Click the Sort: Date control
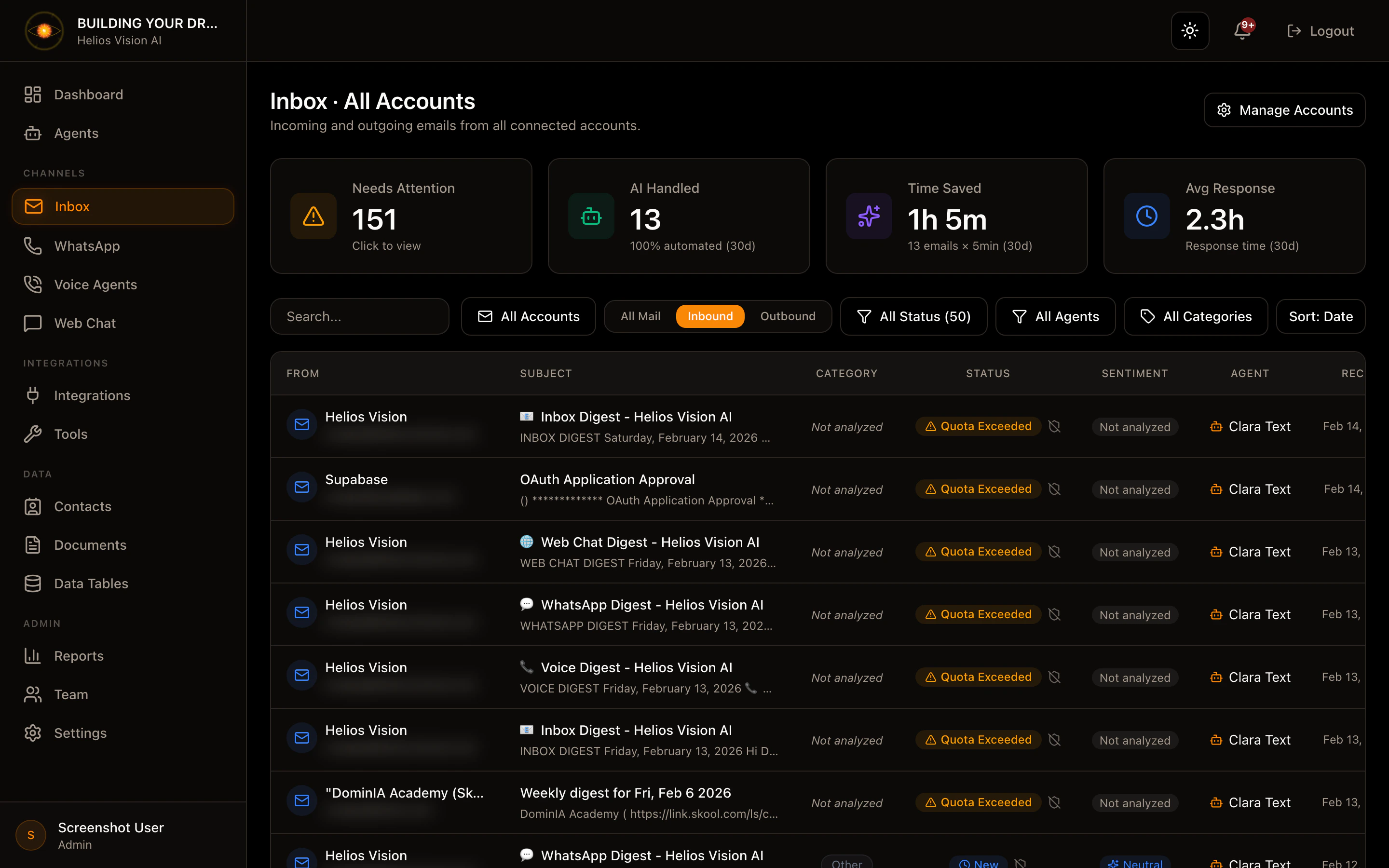Viewport: 1389px width, 868px height. (x=1320, y=316)
